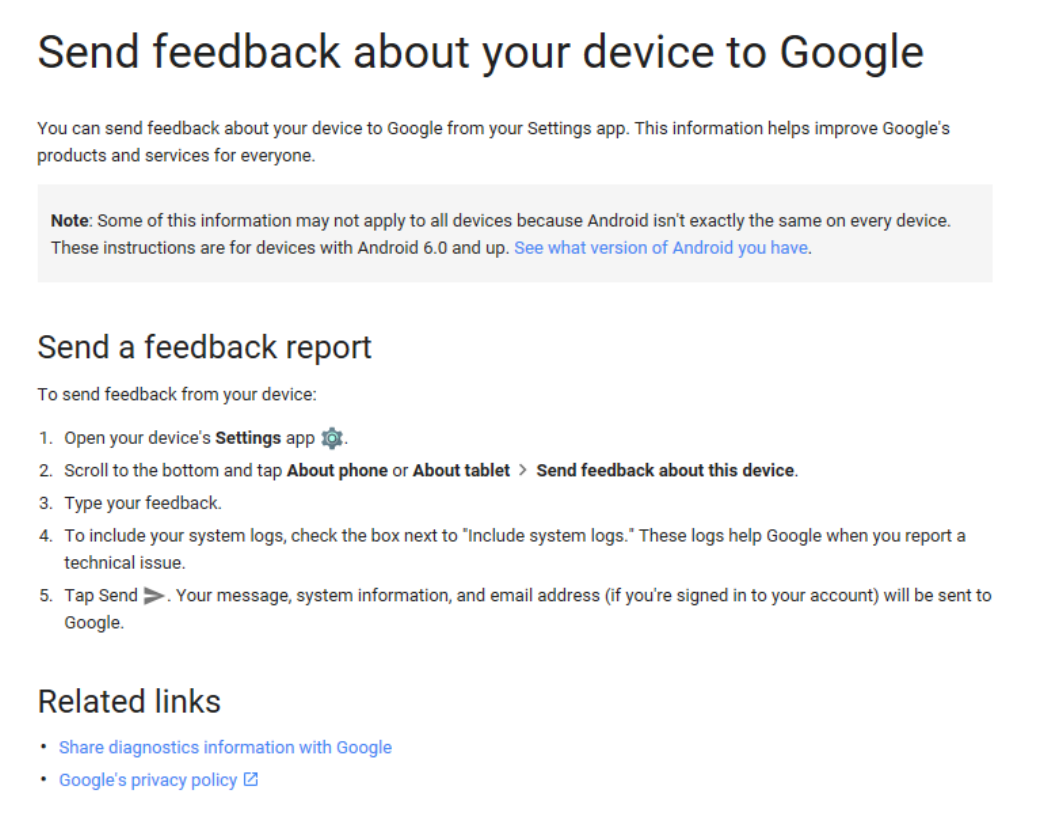The image size is (1047, 816).
Task: Click 'Send feedback about this device' bold text
Action: [x=666, y=471]
